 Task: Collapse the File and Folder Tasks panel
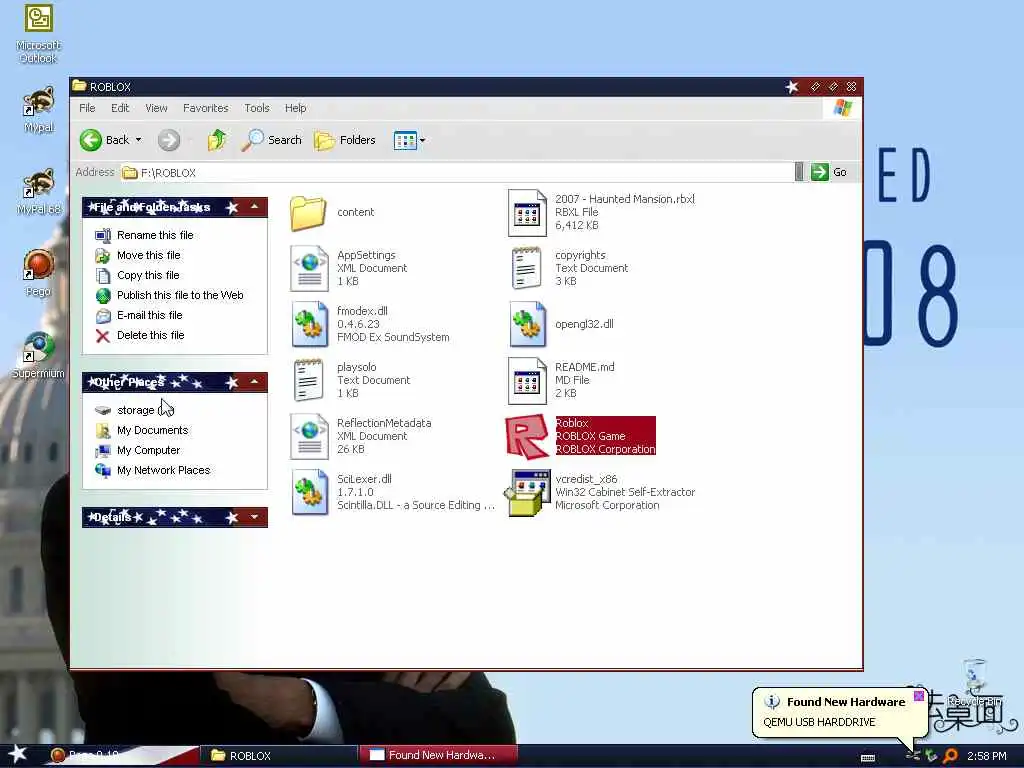(255, 207)
